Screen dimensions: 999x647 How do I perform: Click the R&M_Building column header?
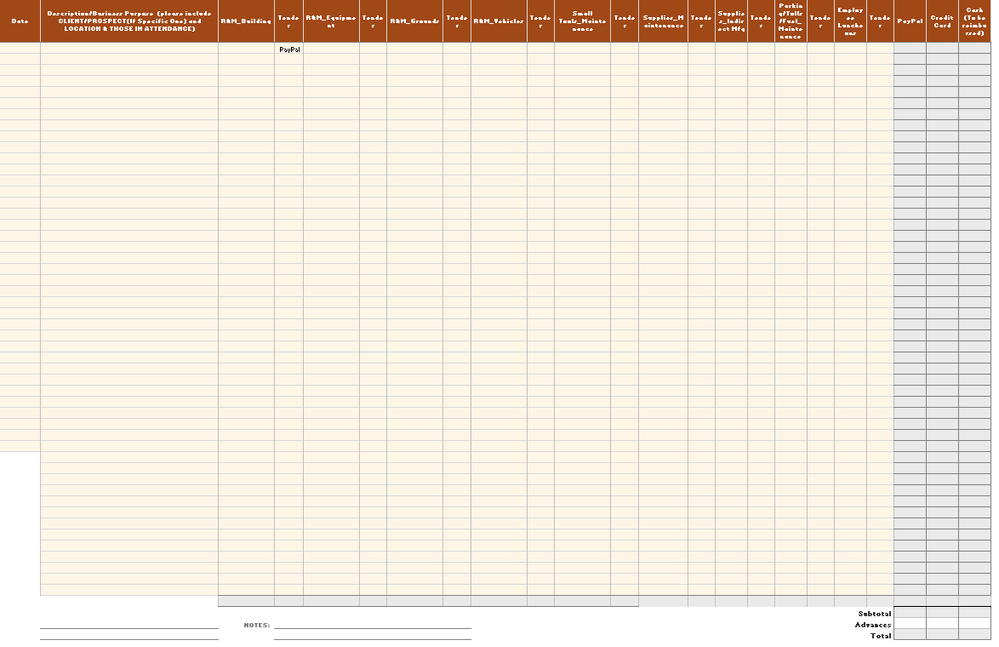coord(246,21)
